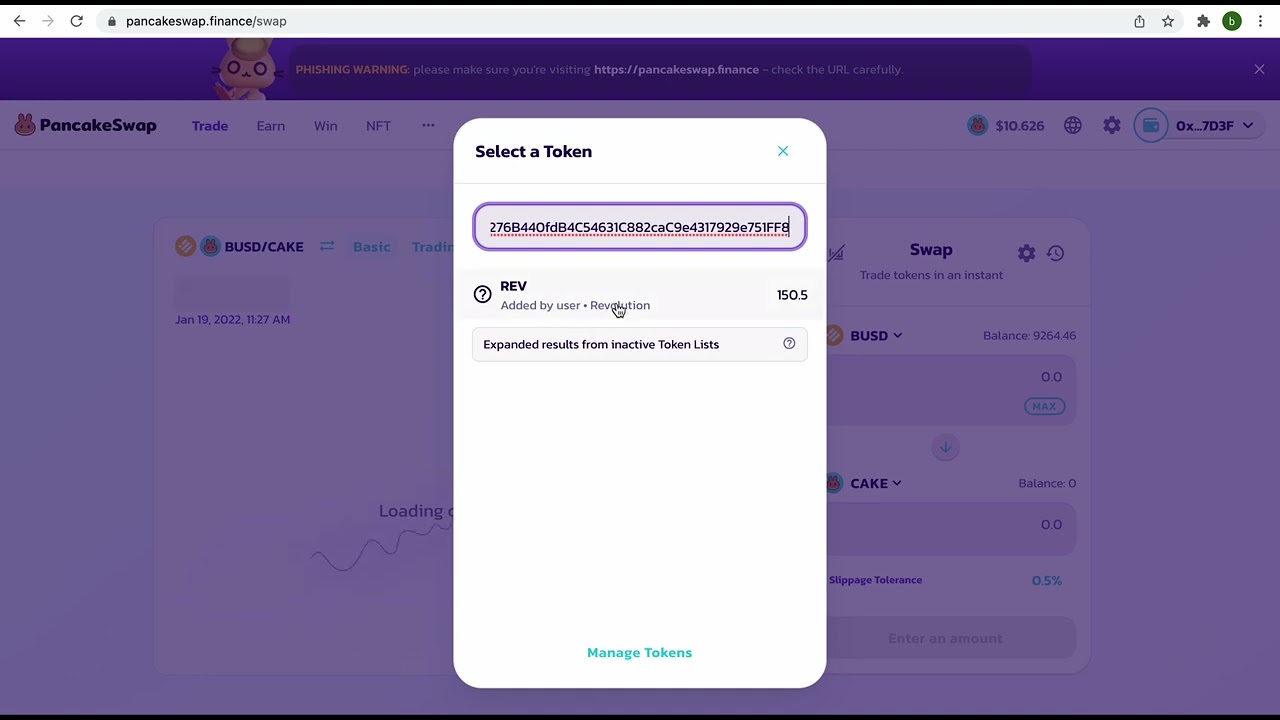The width and height of the screenshot is (1280, 720).
Task: Close the Select a Token dialog
Action: [783, 151]
